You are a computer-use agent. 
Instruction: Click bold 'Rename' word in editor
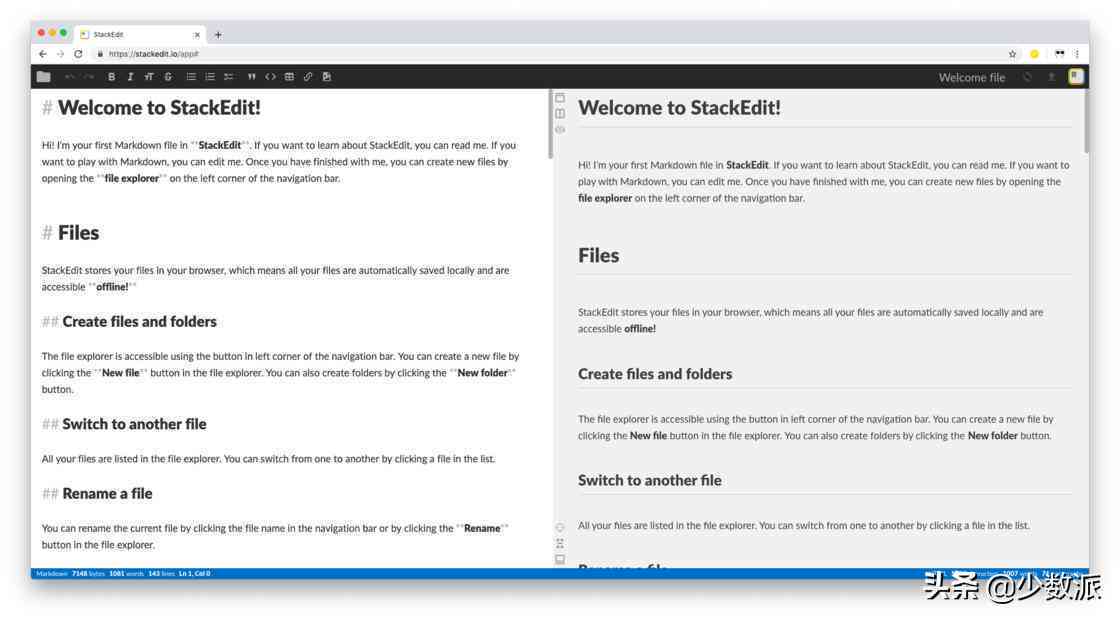click(482, 529)
